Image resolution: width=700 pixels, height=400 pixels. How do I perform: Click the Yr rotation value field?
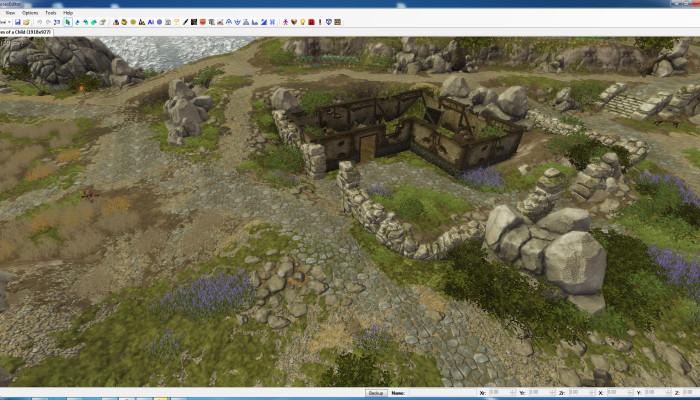pyautogui.click(x=540, y=393)
